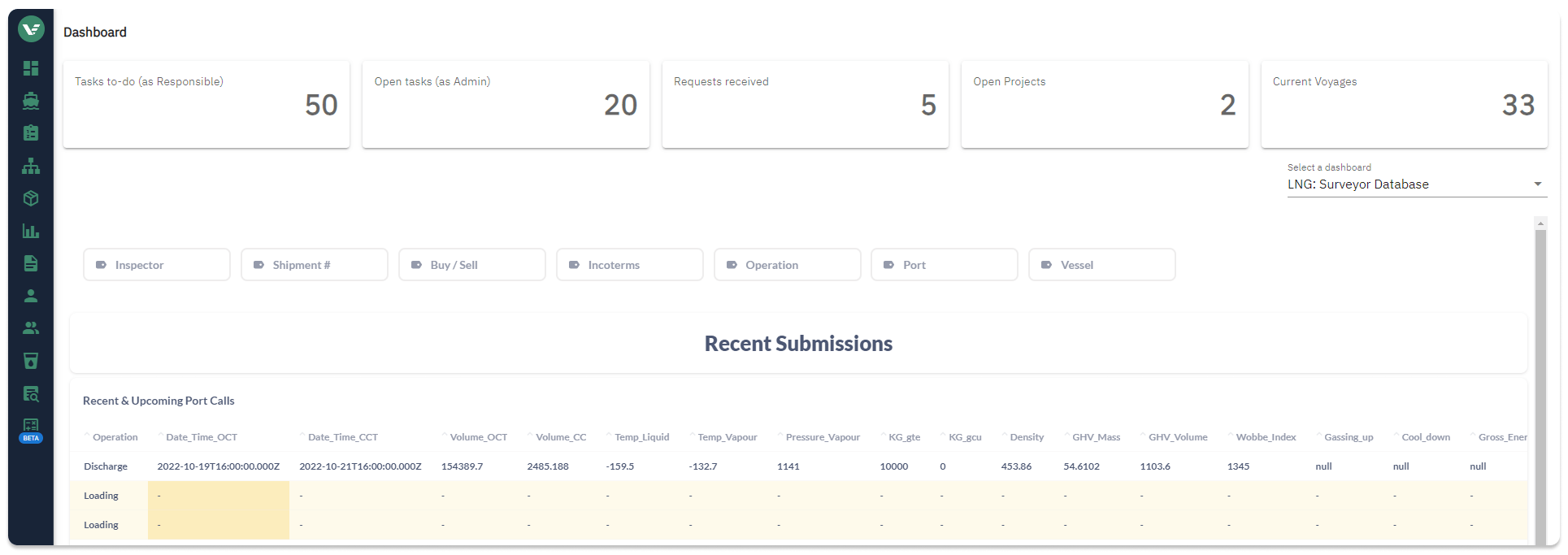Open the dashboard grid icon in sidebar
This screenshot has height=555, width=1568.
pos(31,68)
